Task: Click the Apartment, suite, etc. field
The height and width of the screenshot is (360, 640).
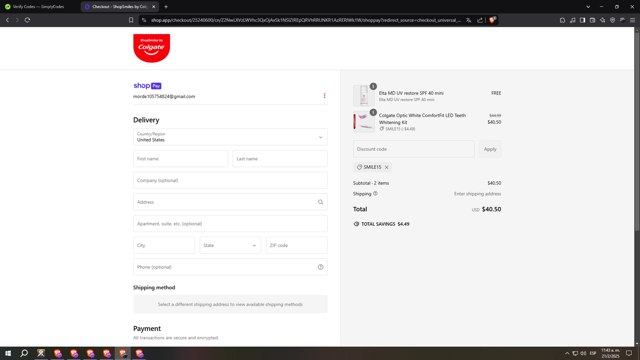Action: pos(230,224)
